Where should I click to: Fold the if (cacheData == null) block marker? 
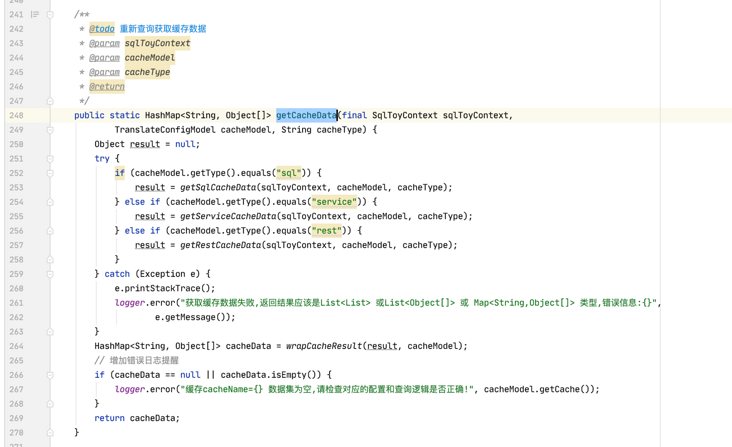(x=50, y=375)
